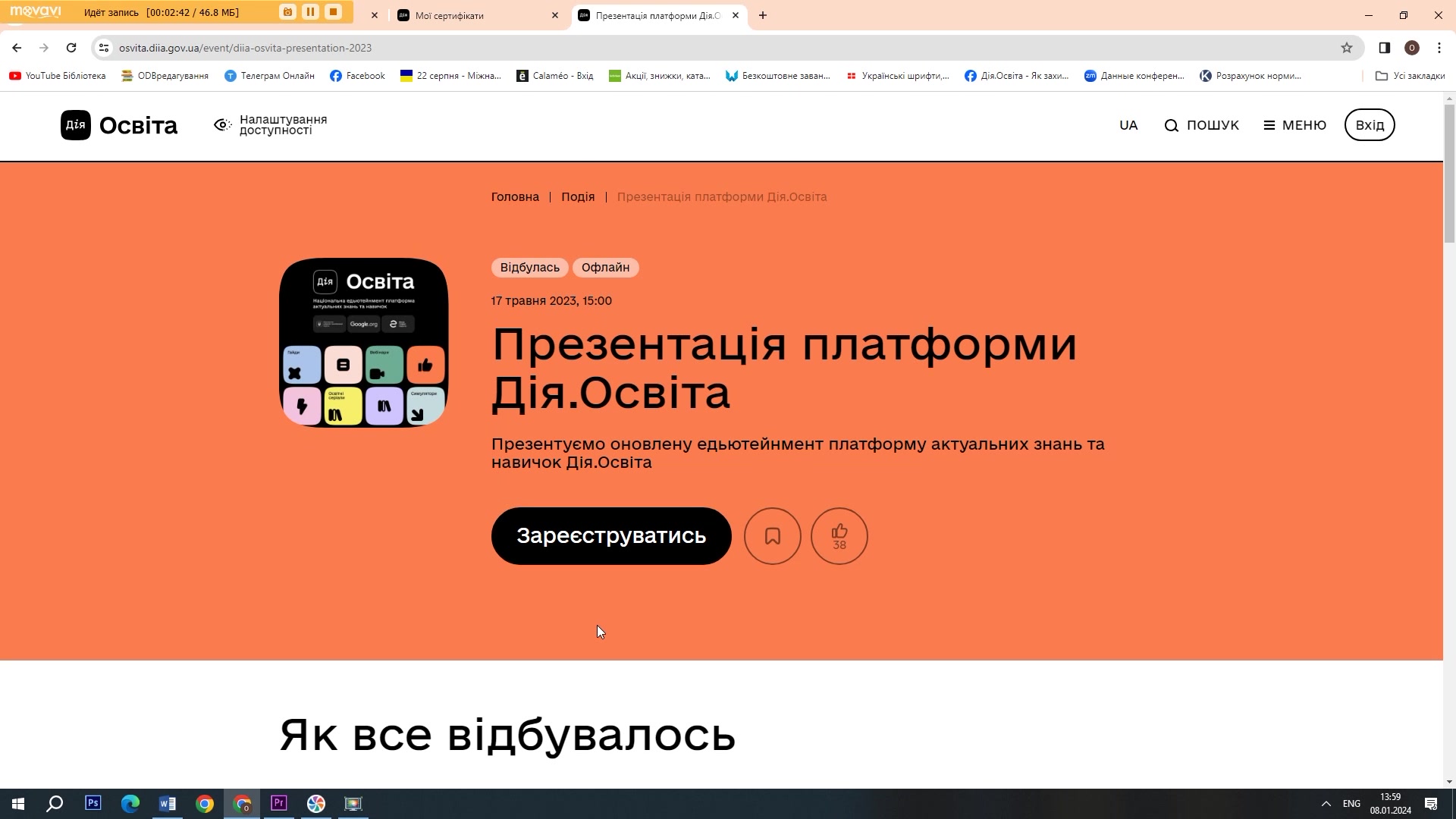Launch Photoshop from the taskbar
Image resolution: width=1456 pixels, height=819 pixels.
click(x=93, y=804)
